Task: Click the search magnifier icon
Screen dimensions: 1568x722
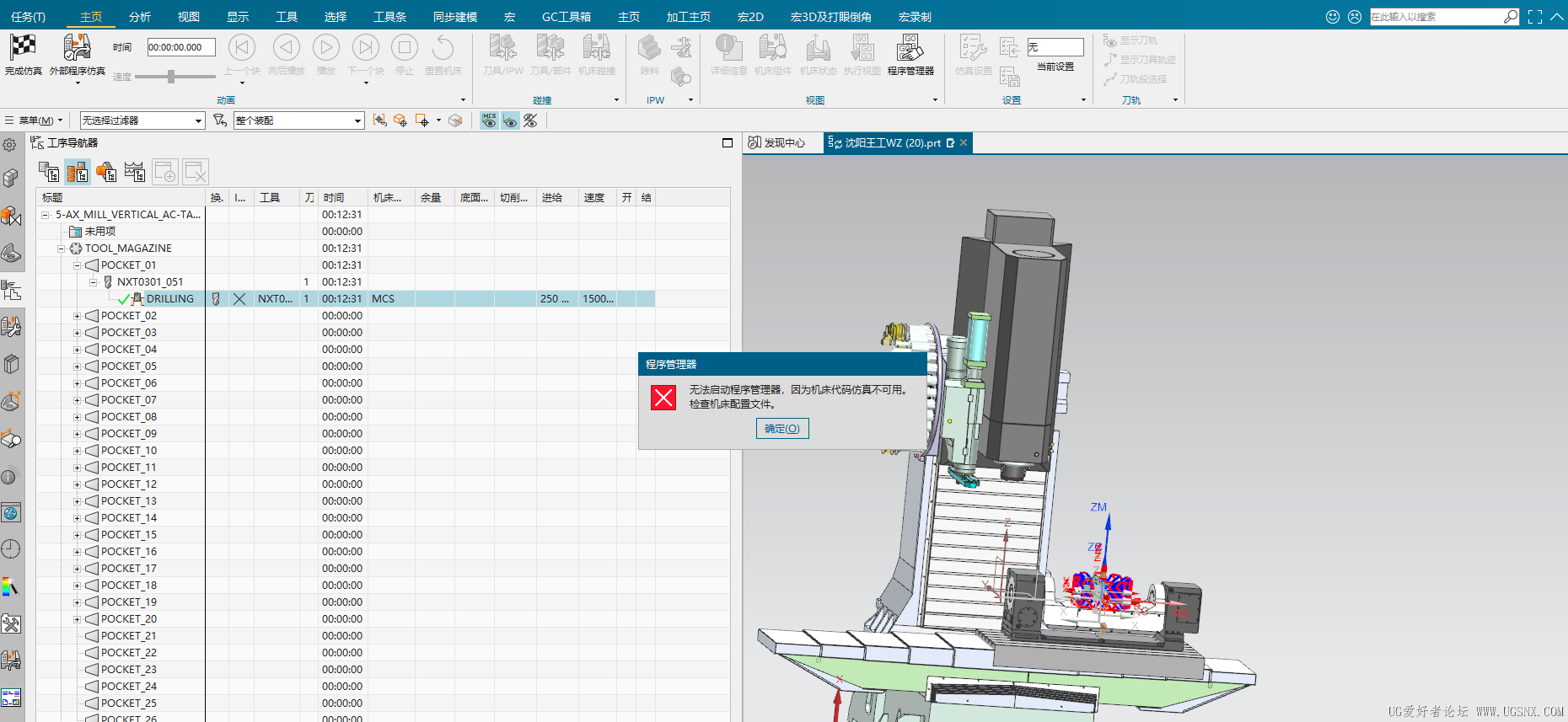Action: 1511,17
